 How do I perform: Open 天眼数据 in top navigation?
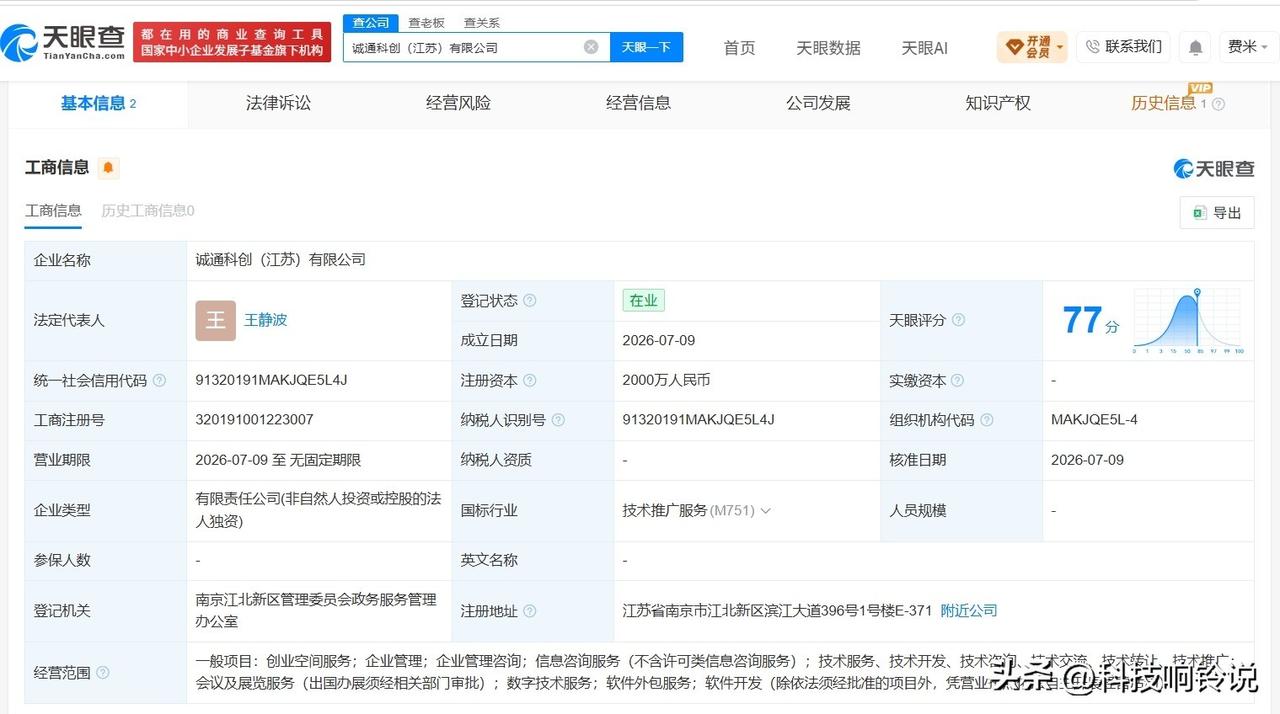(828, 48)
